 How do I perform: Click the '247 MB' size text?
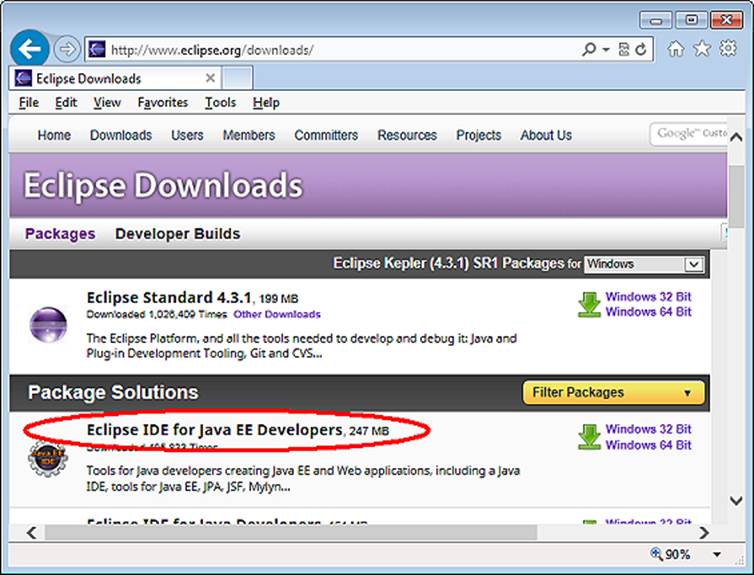pyautogui.click(x=369, y=431)
